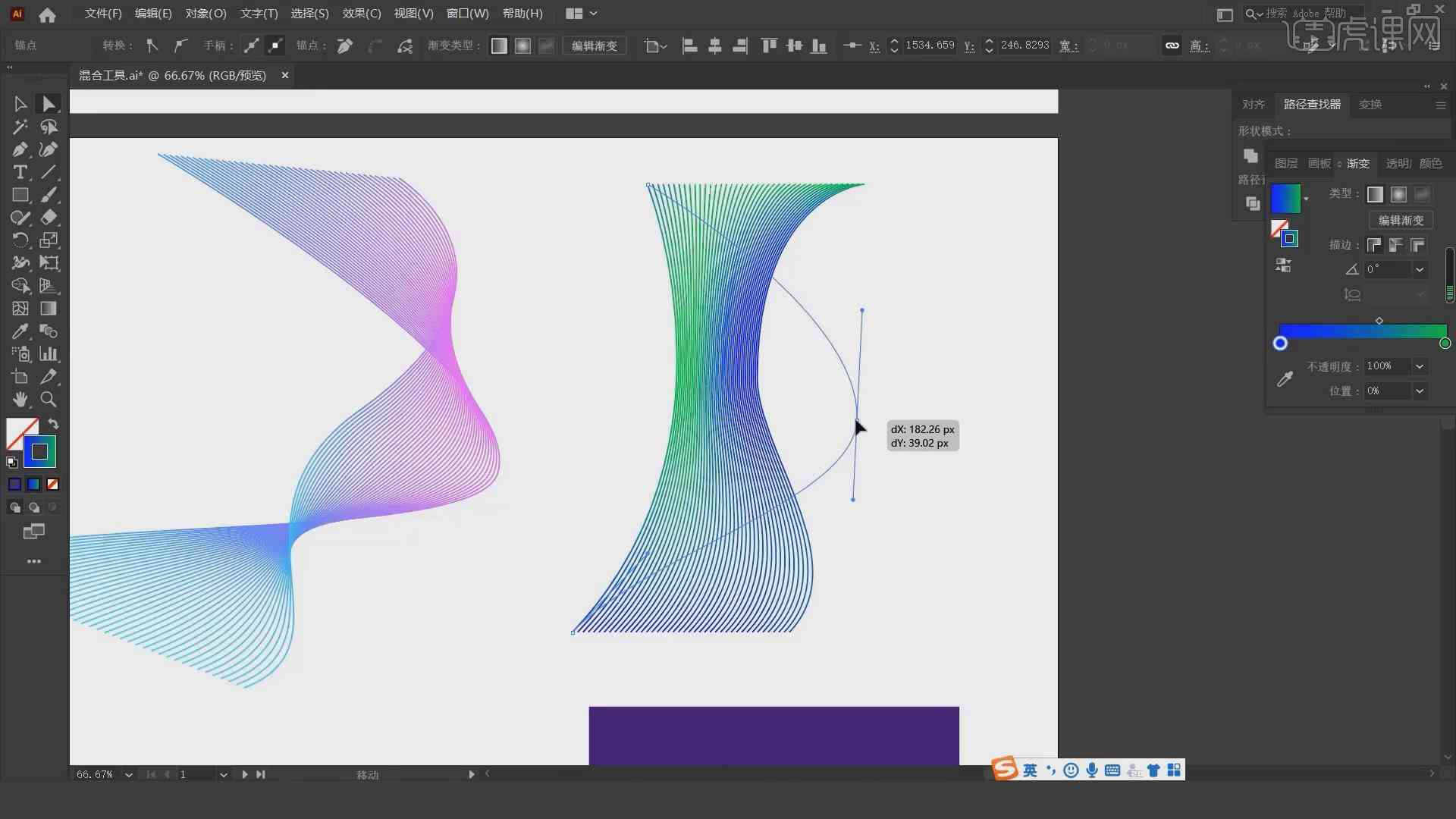Toggle hide handles for multiple anchor points
The width and height of the screenshot is (1456, 819).
coord(276,45)
